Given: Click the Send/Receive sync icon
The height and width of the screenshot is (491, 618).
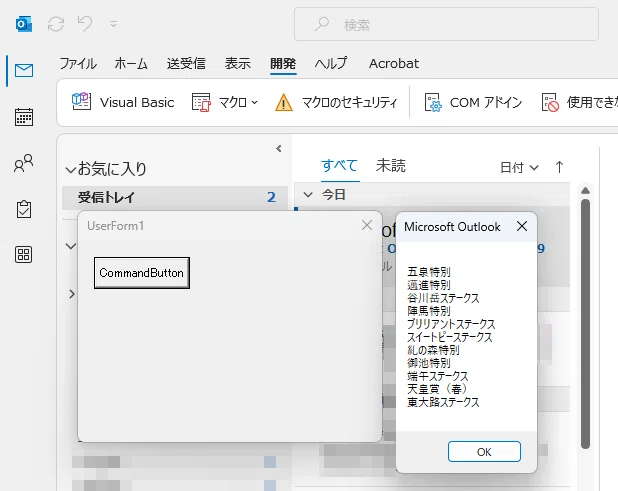Looking at the screenshot, I should (56, 24).
